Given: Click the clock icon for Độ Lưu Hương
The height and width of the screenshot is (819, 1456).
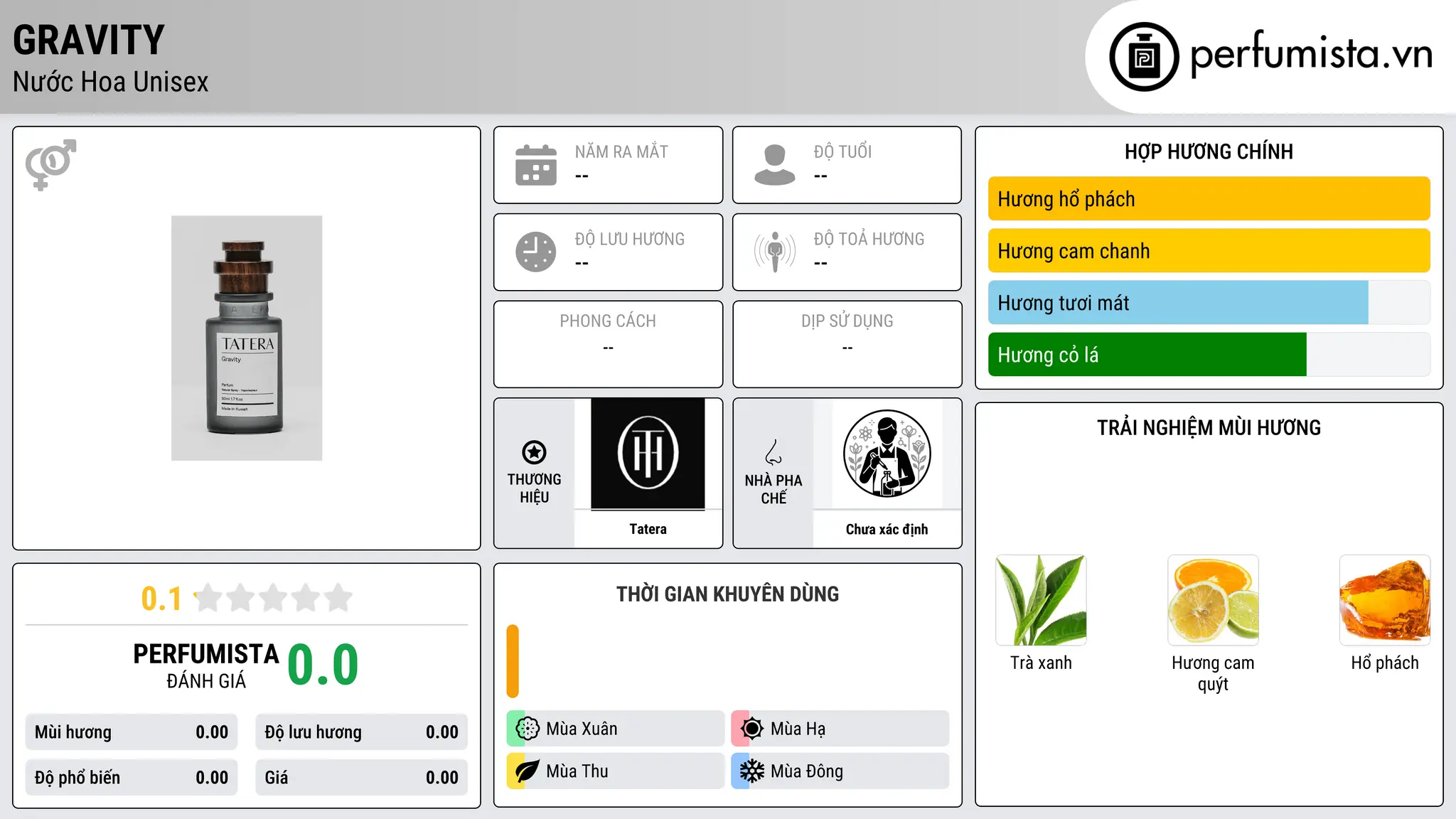Looking at the screenshot, I should pyautogui.click(x=536, y=252).
